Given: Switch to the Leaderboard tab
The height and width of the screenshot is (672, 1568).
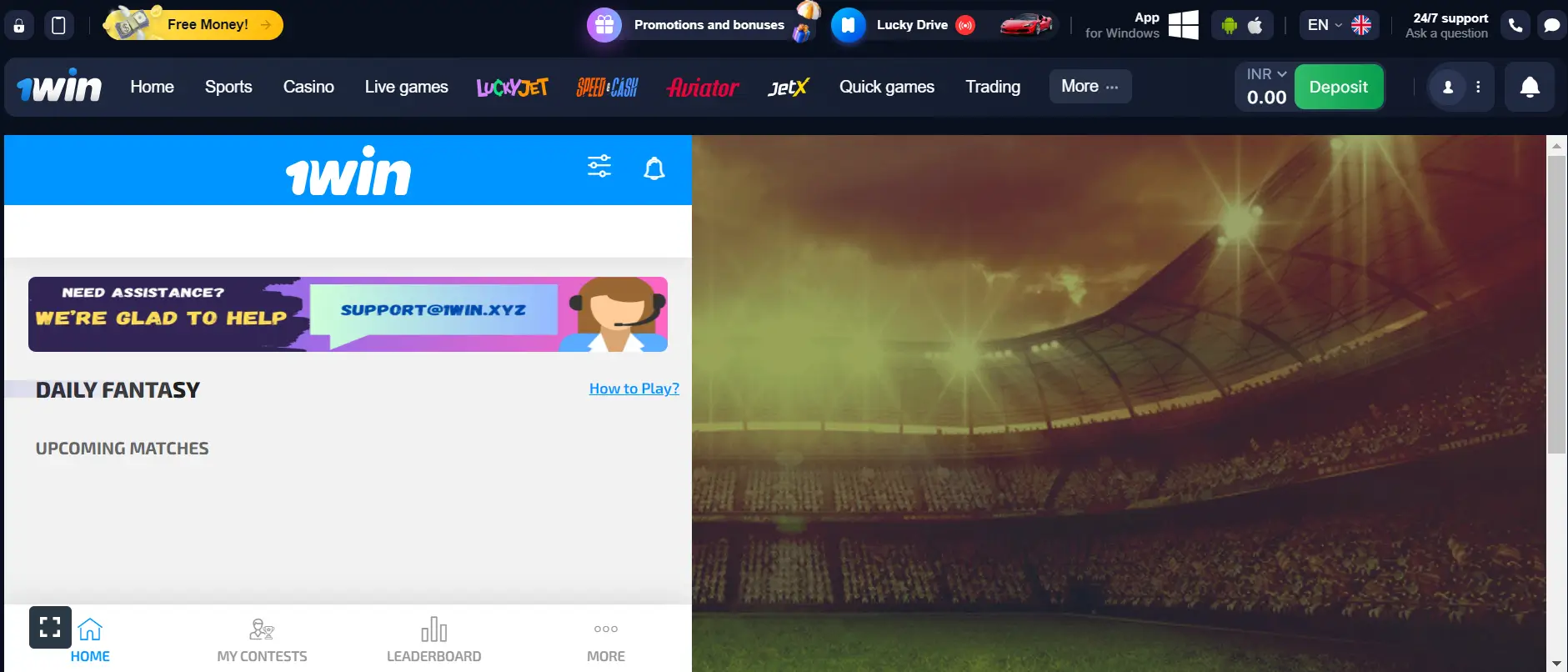Looking at the screenshot, I should 433,639.
